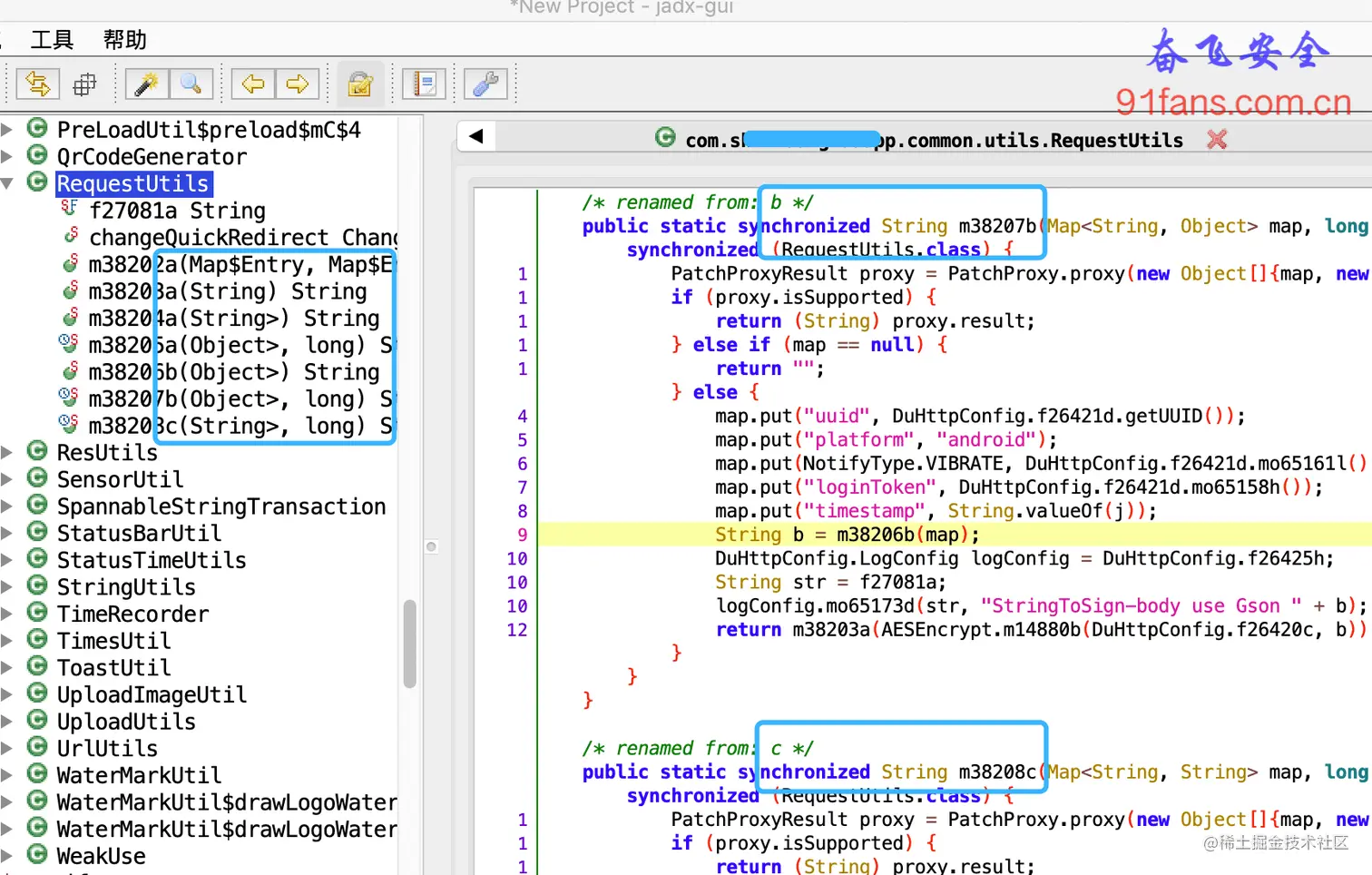
Task: Expand the ResUtils tree node
Action: 7,452
